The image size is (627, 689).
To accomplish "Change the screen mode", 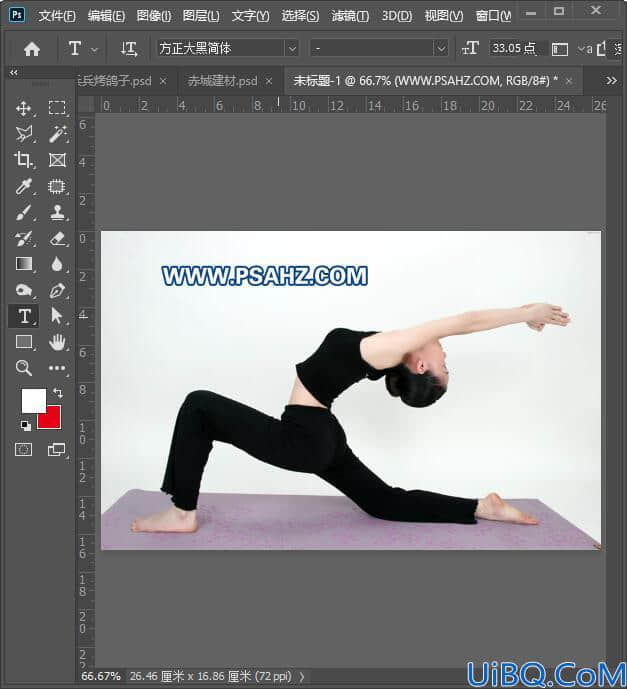I will pos(56,450).
